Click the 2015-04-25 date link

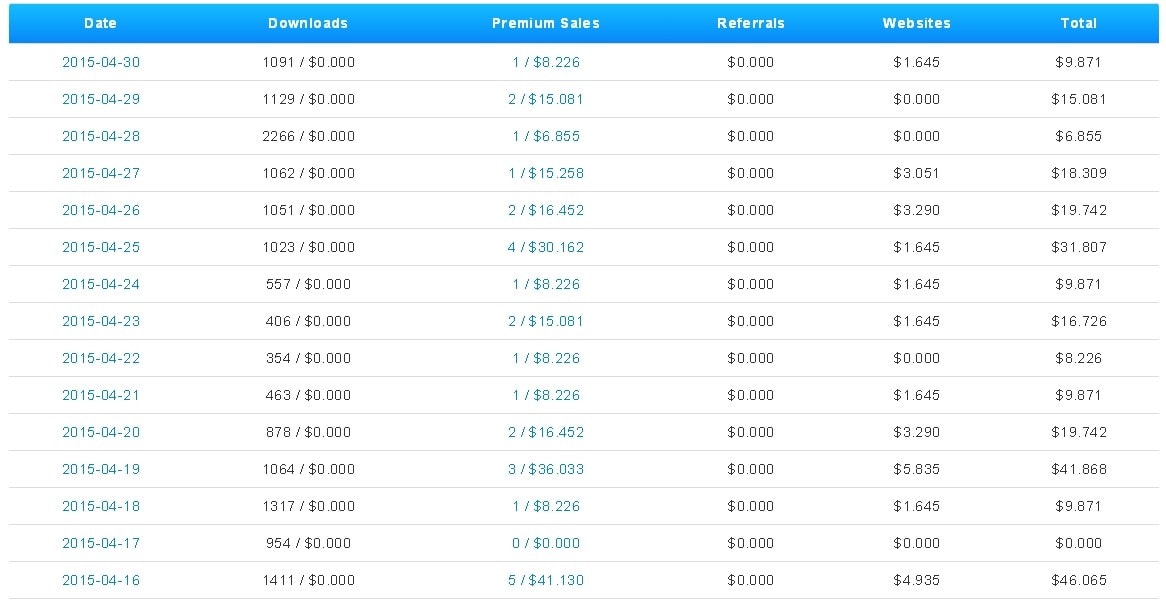(101, 247)
